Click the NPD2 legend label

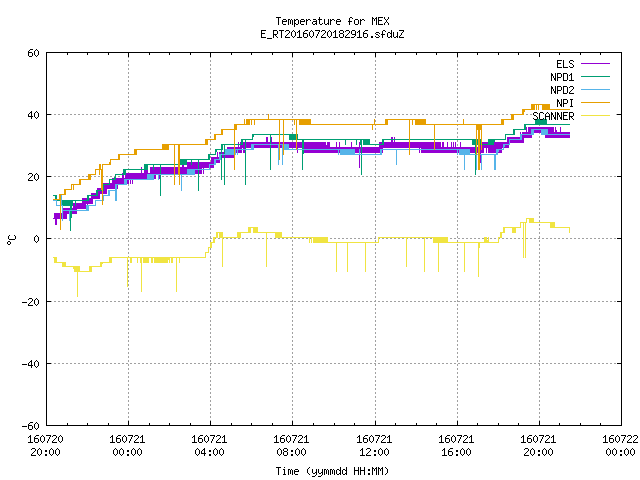tap(562, 90)
